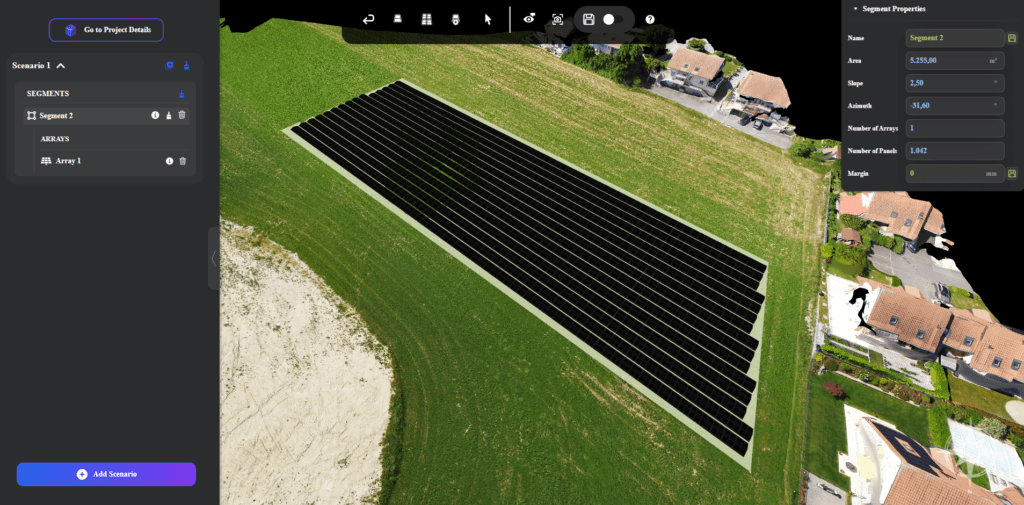Click the floppy disk save icon in toolbar

pos(588,20)
